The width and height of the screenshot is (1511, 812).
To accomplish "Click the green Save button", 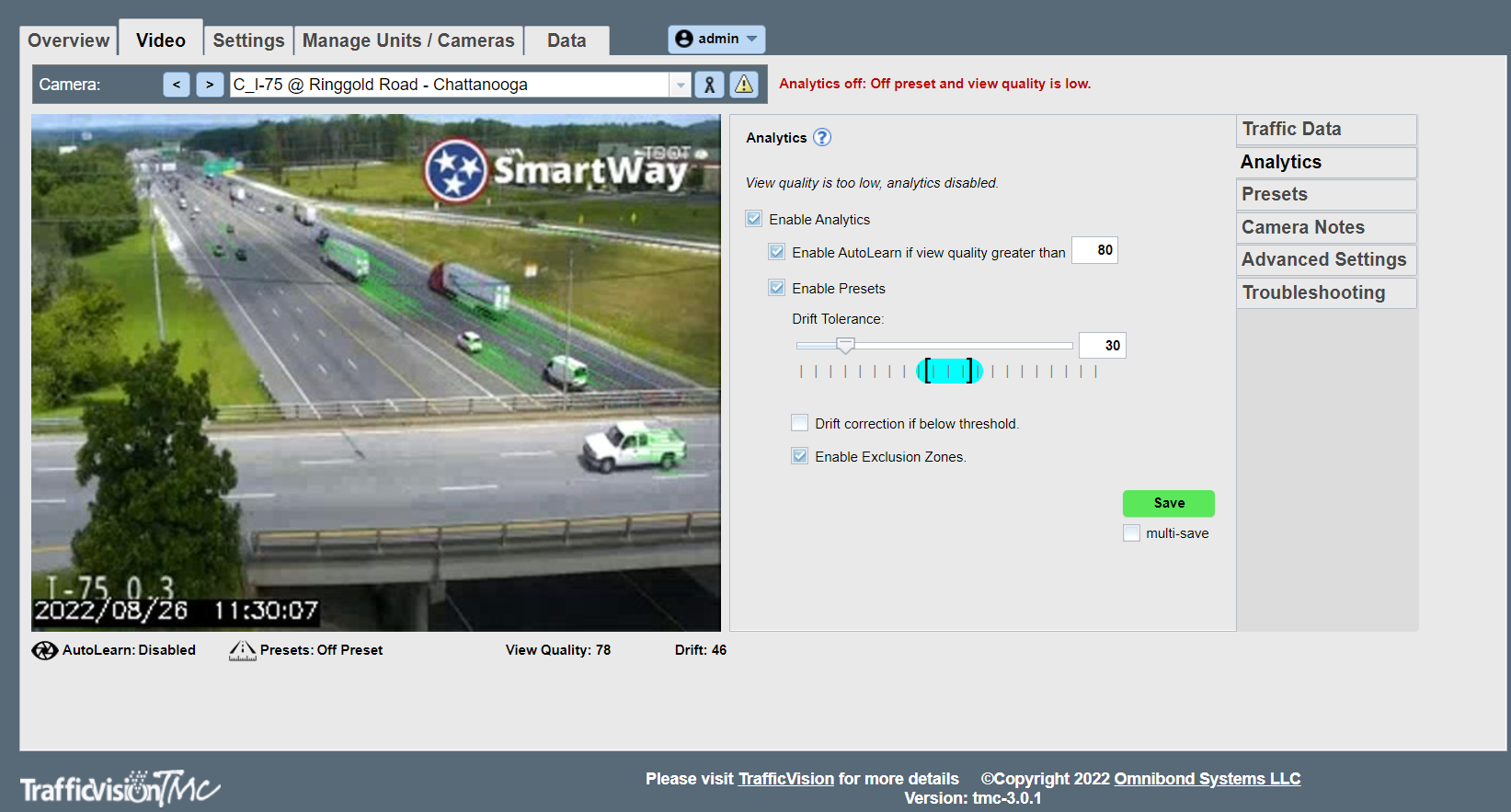I will click(1169, 503).
